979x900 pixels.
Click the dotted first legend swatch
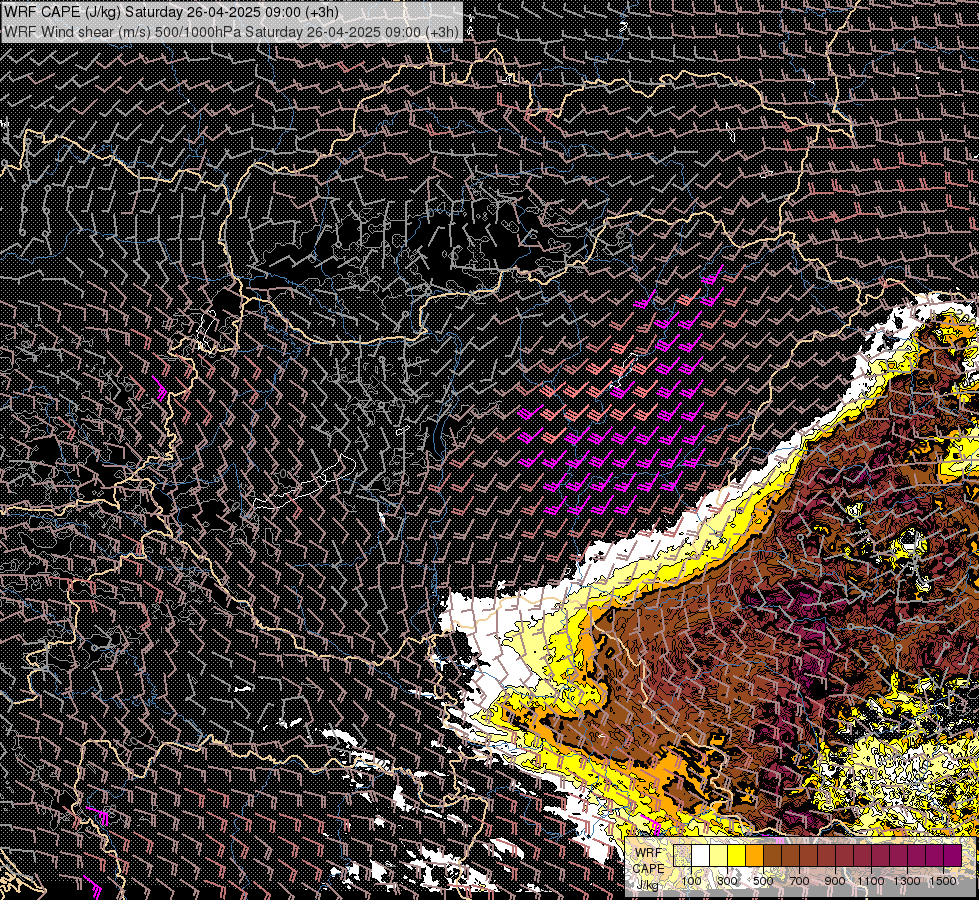click(x=682, y=855)
